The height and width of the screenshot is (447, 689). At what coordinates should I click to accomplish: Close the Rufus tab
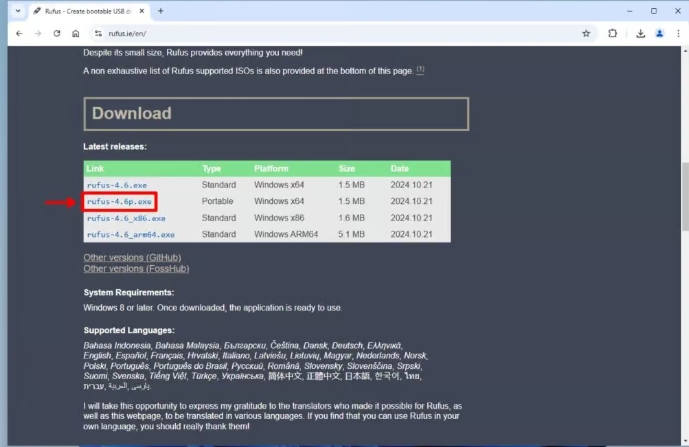point(141,11)
